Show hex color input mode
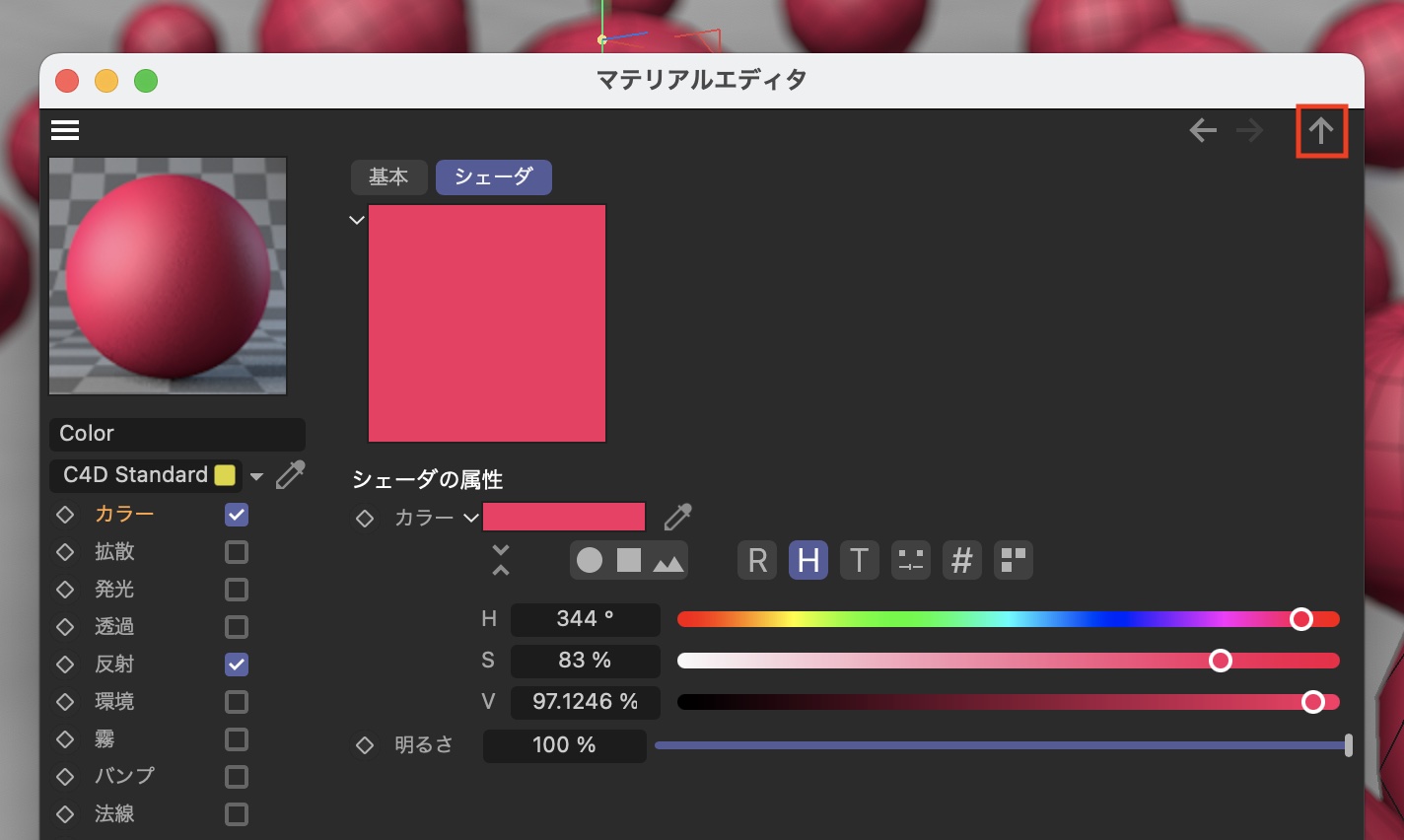 (961, 561)
